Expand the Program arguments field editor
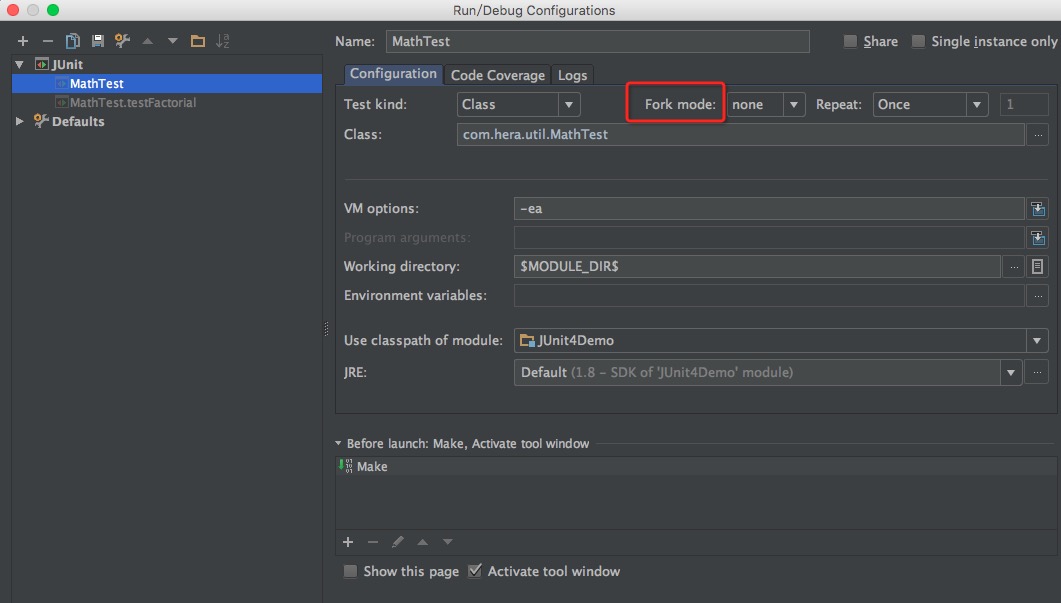This screenshot has width=1061, height=603. point(1038,238)
